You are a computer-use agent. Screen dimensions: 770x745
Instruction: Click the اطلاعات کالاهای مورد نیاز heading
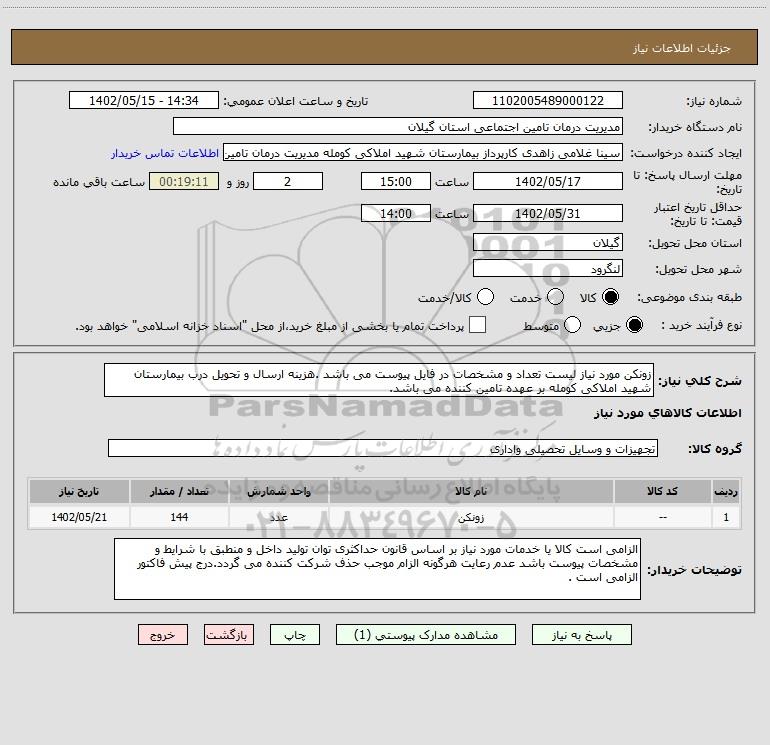click(668, 413)
